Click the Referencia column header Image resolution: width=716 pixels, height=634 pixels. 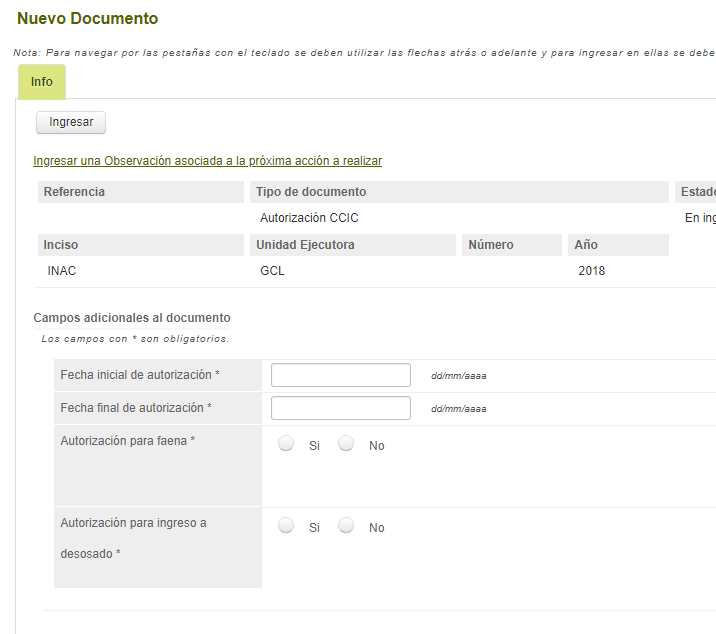pyautogui.click(x=141, y=192)
